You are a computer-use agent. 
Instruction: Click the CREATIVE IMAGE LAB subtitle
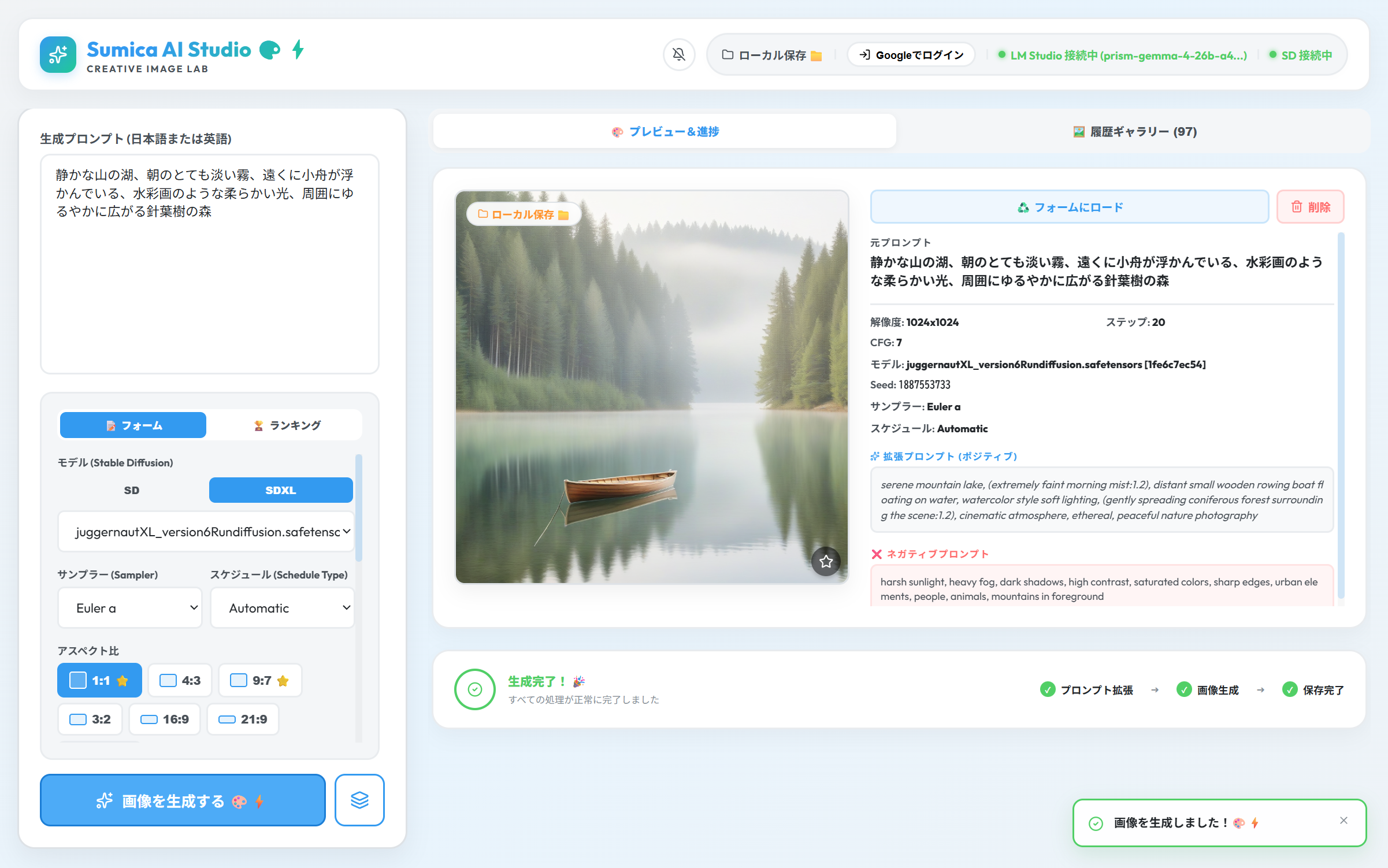pos(147,69)
